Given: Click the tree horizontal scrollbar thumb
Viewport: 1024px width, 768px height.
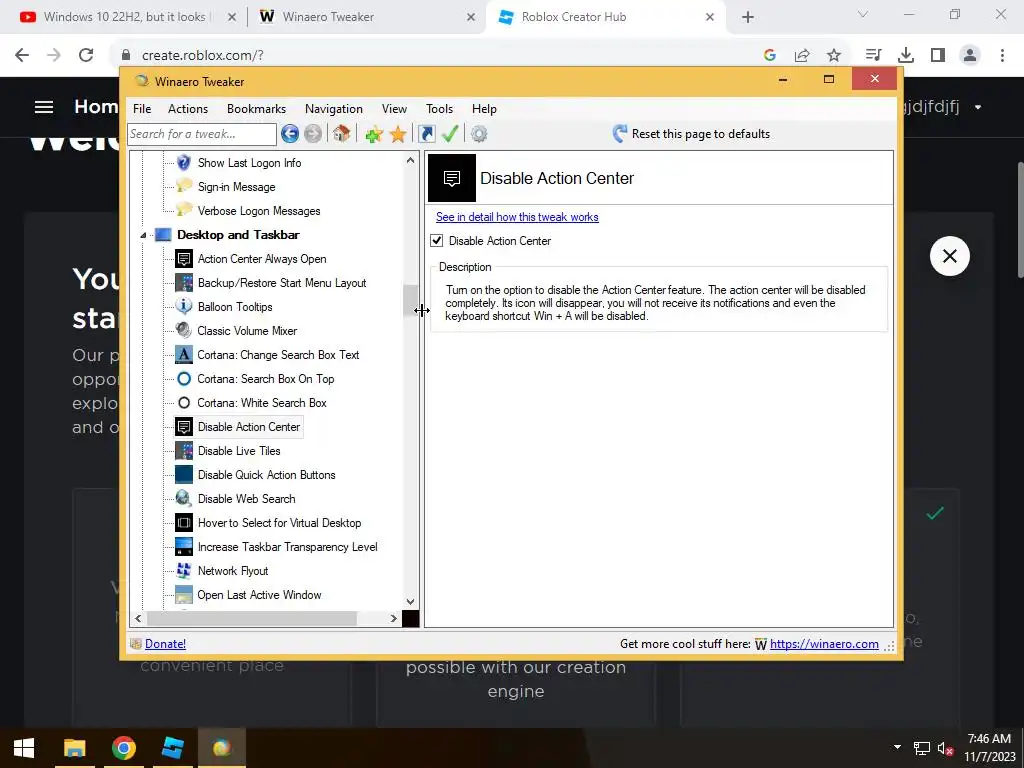Looking at the screenshot, I should pyautogui.click(x=252, y=618).
